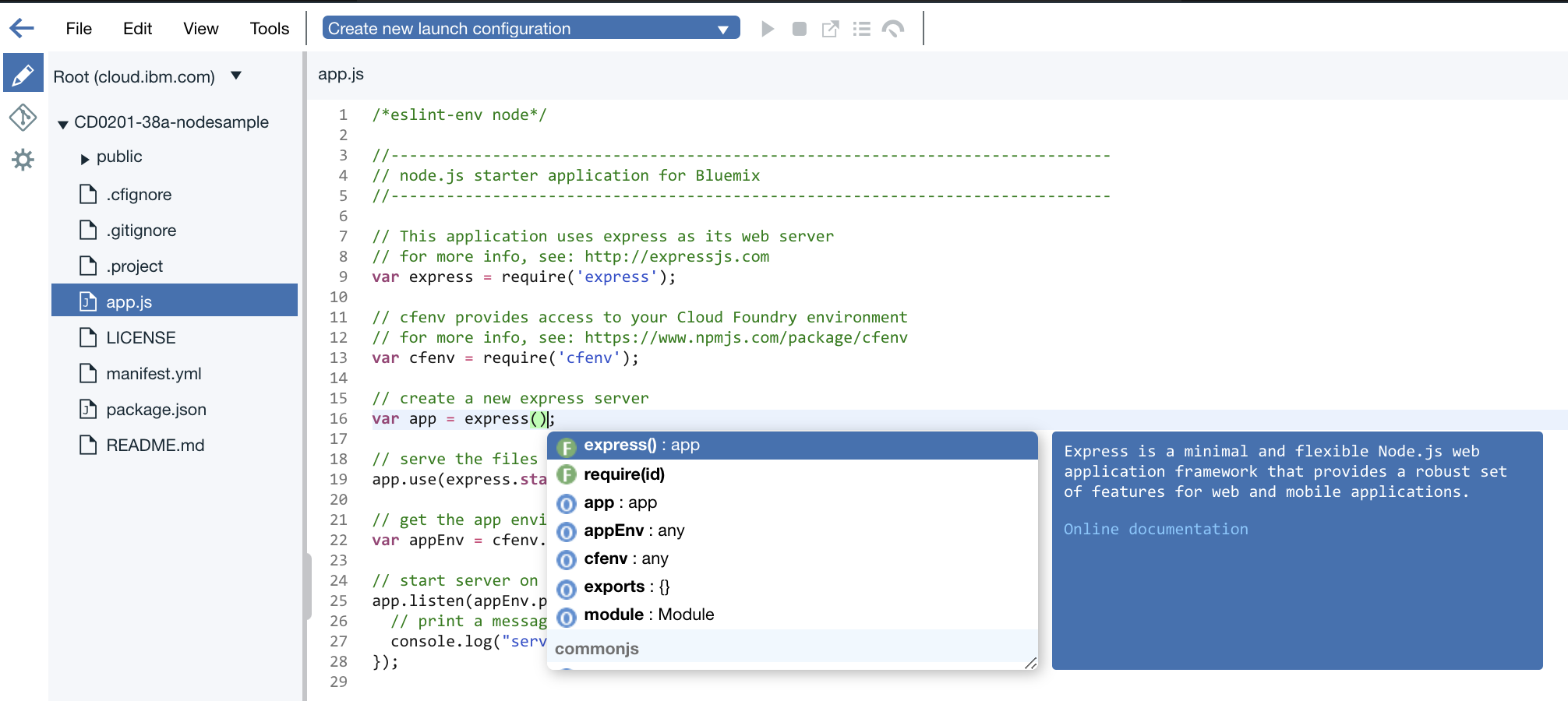The width and height of the screenshot is (1568, 701).
Task: Open the README.md file name
Action: (x=155, y=445)
